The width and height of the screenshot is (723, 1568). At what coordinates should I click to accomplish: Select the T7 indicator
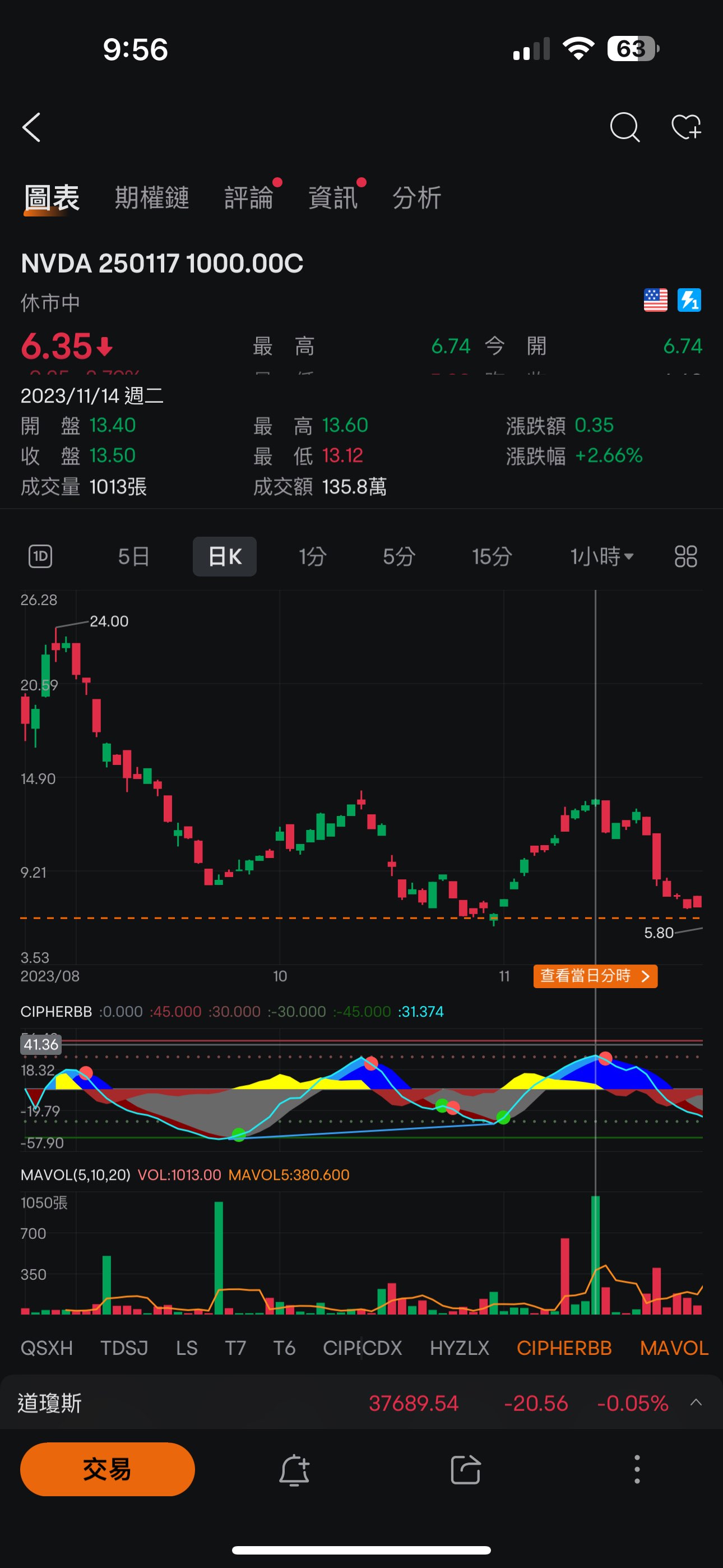coord(235,1348)
